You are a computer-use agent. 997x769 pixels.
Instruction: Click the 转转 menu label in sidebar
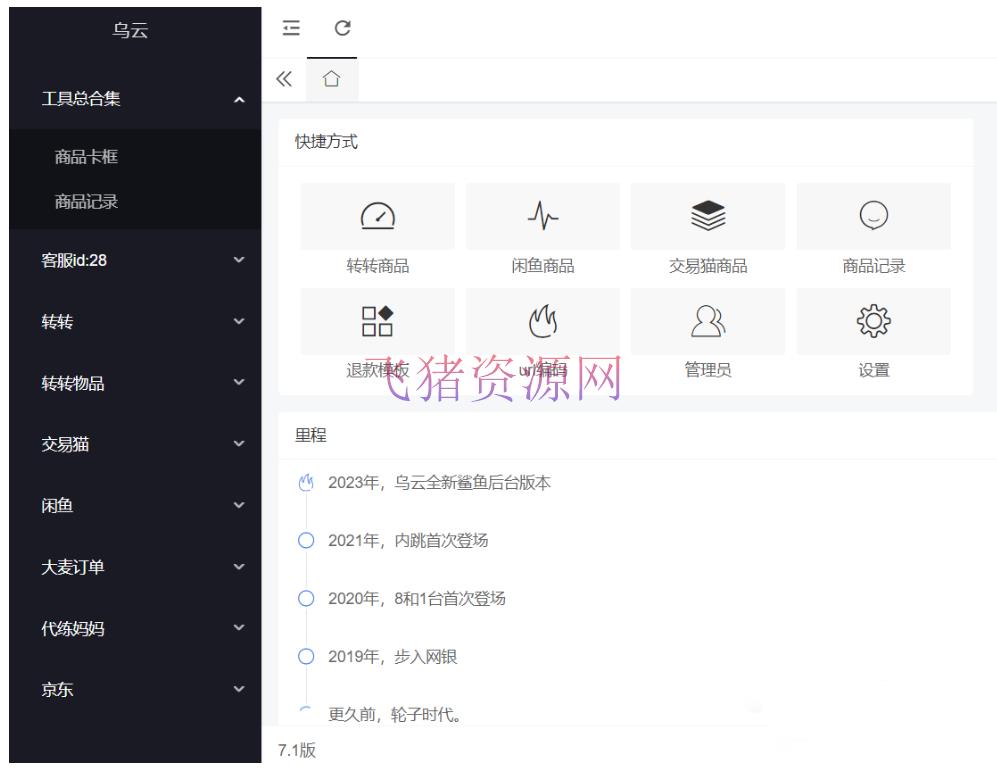(x=57, y=322)
